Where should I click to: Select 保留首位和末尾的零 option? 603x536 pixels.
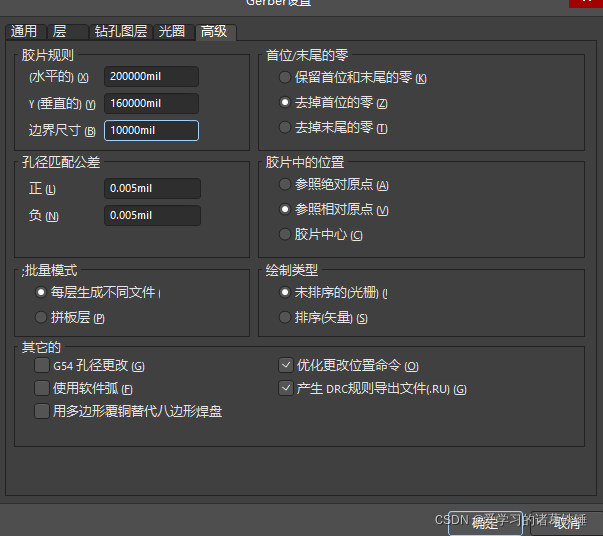287,77
